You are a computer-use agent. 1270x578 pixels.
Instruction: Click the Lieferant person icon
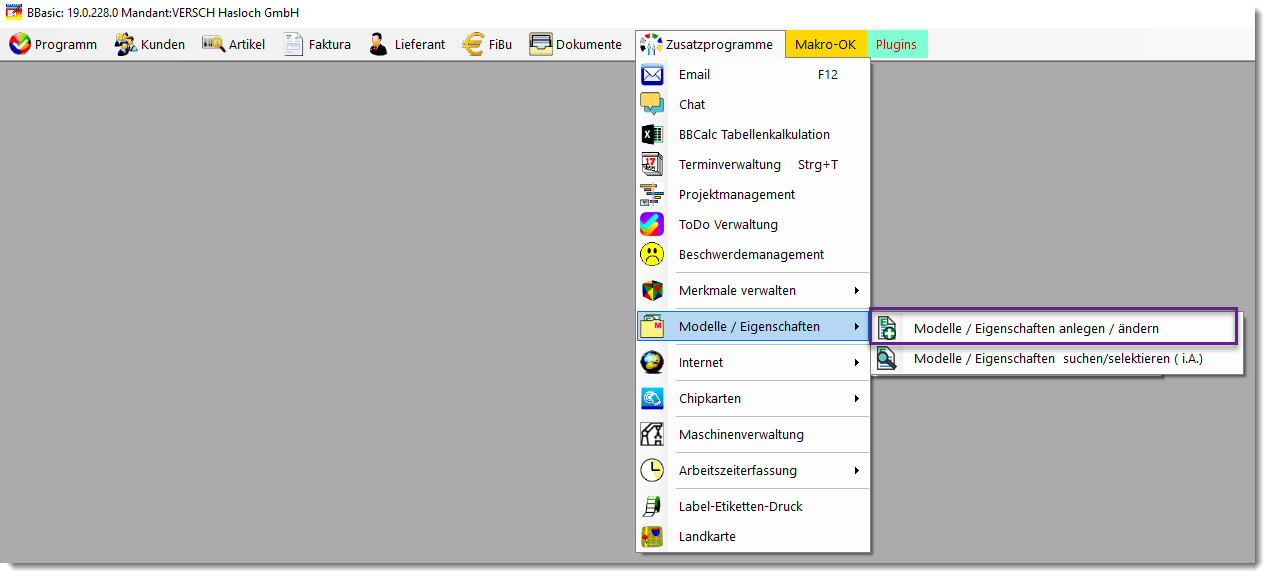point(378,44)
